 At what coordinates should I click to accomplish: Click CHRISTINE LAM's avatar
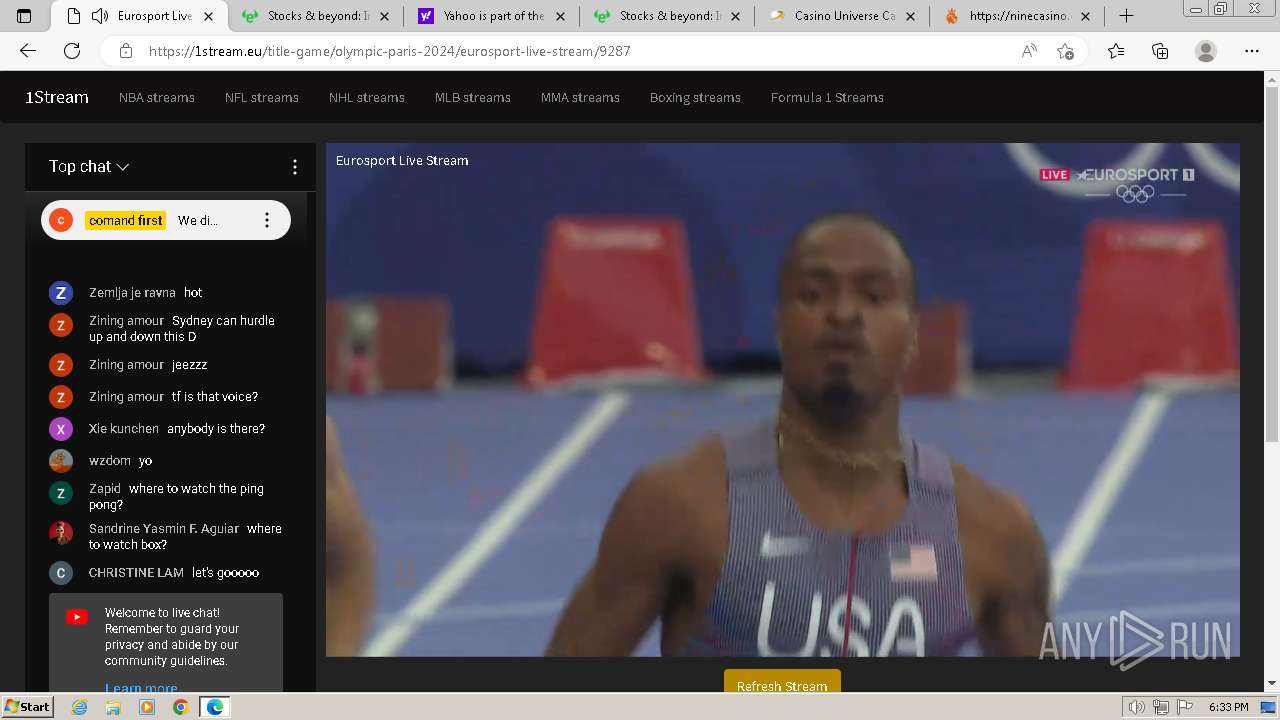click(x=61, y=573)
